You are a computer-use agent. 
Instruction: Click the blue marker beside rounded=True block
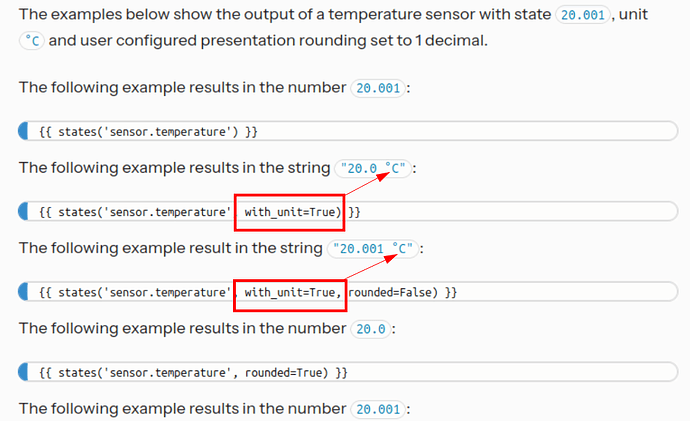(23, 372)
